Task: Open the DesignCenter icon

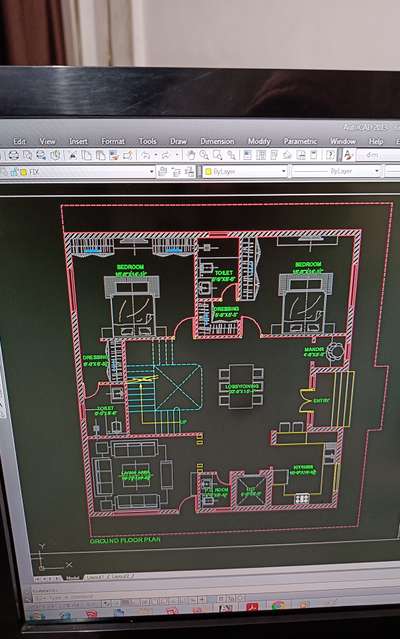Action: [261, 155]
